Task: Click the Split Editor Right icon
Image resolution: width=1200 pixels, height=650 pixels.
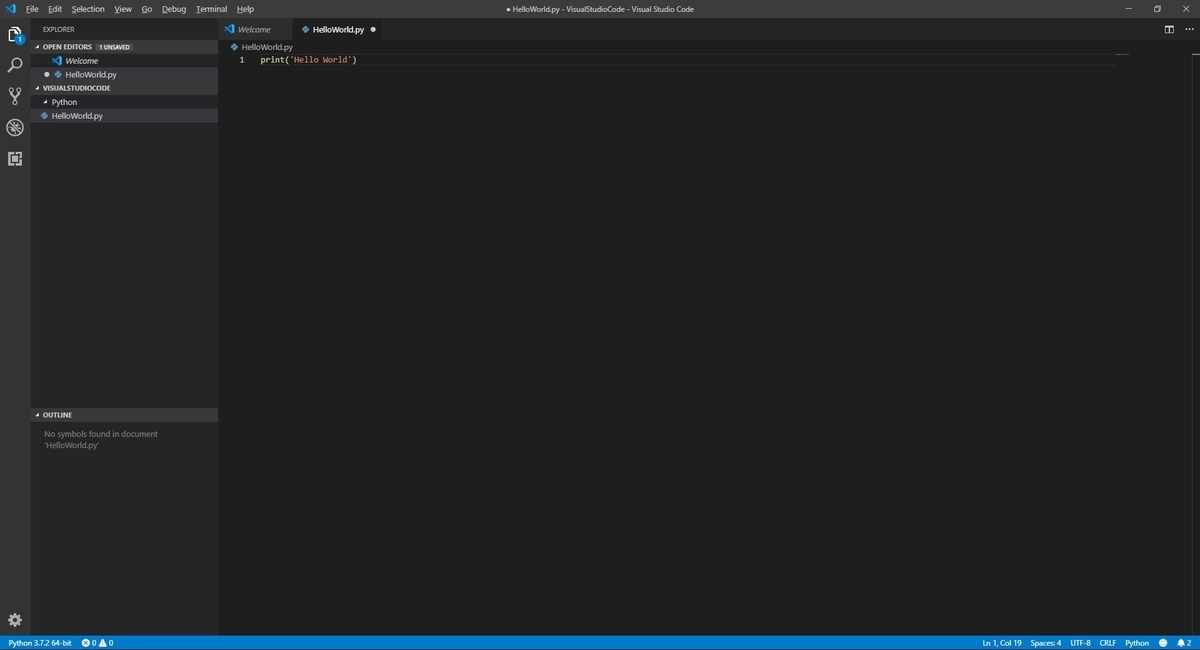Action: 1169,29
